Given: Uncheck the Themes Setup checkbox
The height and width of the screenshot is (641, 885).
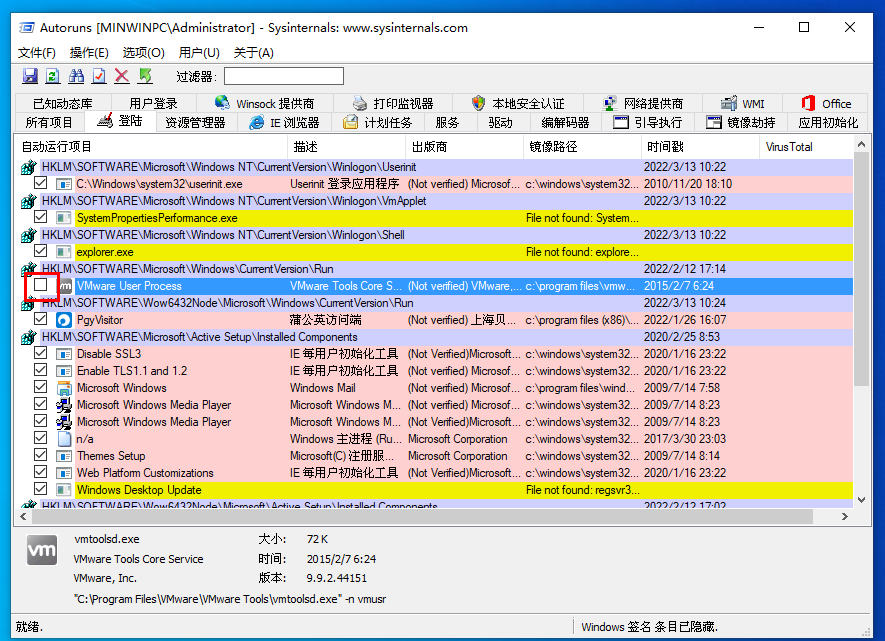Looking at the screenshot, I should (40, 455).
